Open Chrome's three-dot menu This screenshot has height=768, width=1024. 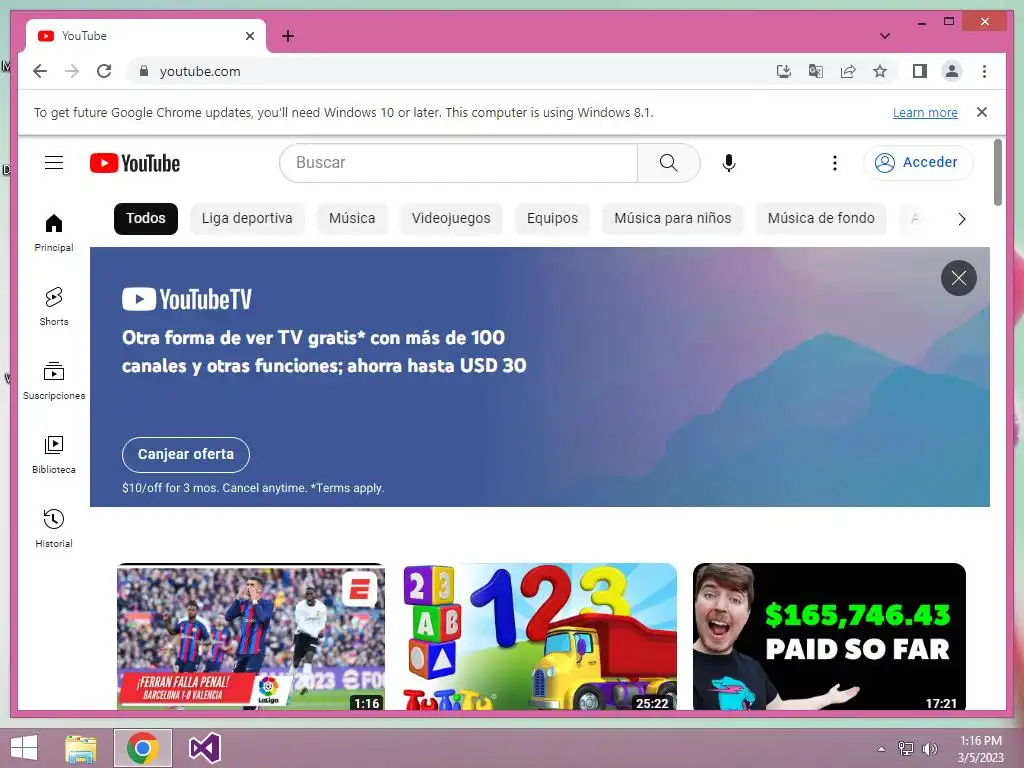coord(984,71)
